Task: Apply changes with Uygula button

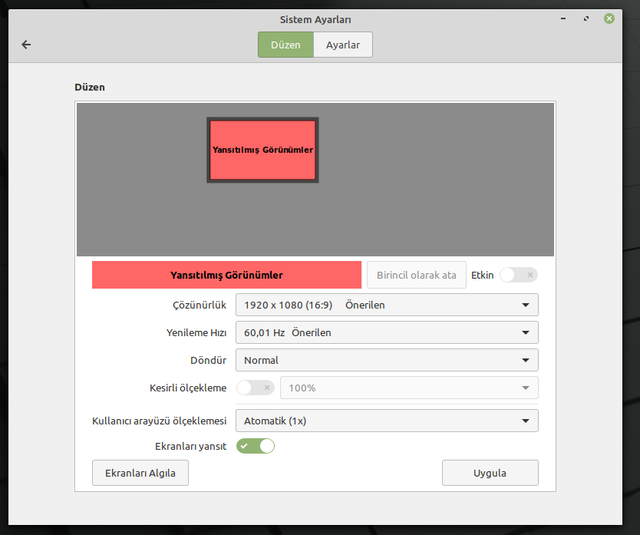Action: click(x=490, y=473)
